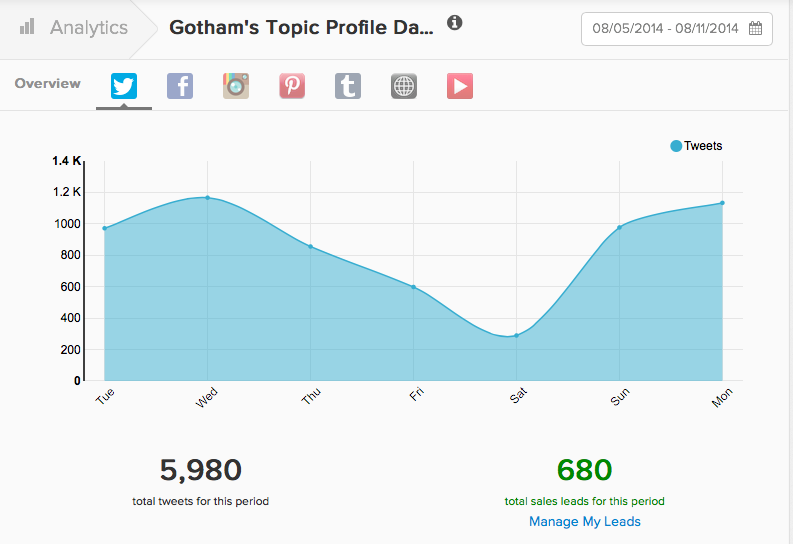This screenshot has height=544, width=793.
Task: Go to the Overview tab
Action: pos(48,84)
